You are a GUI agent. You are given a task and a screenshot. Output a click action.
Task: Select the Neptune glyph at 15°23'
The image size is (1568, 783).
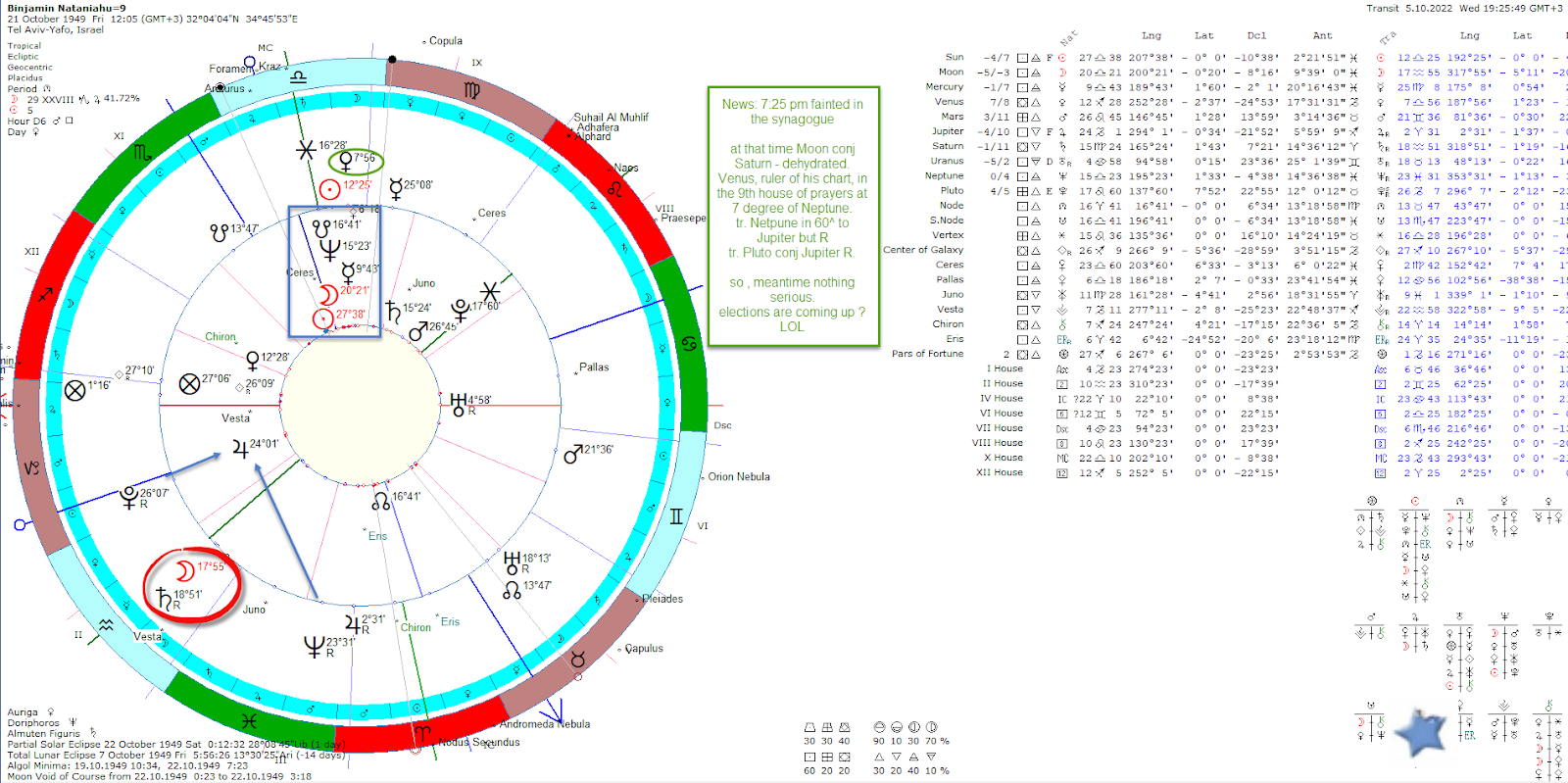[x=329, y=250]
